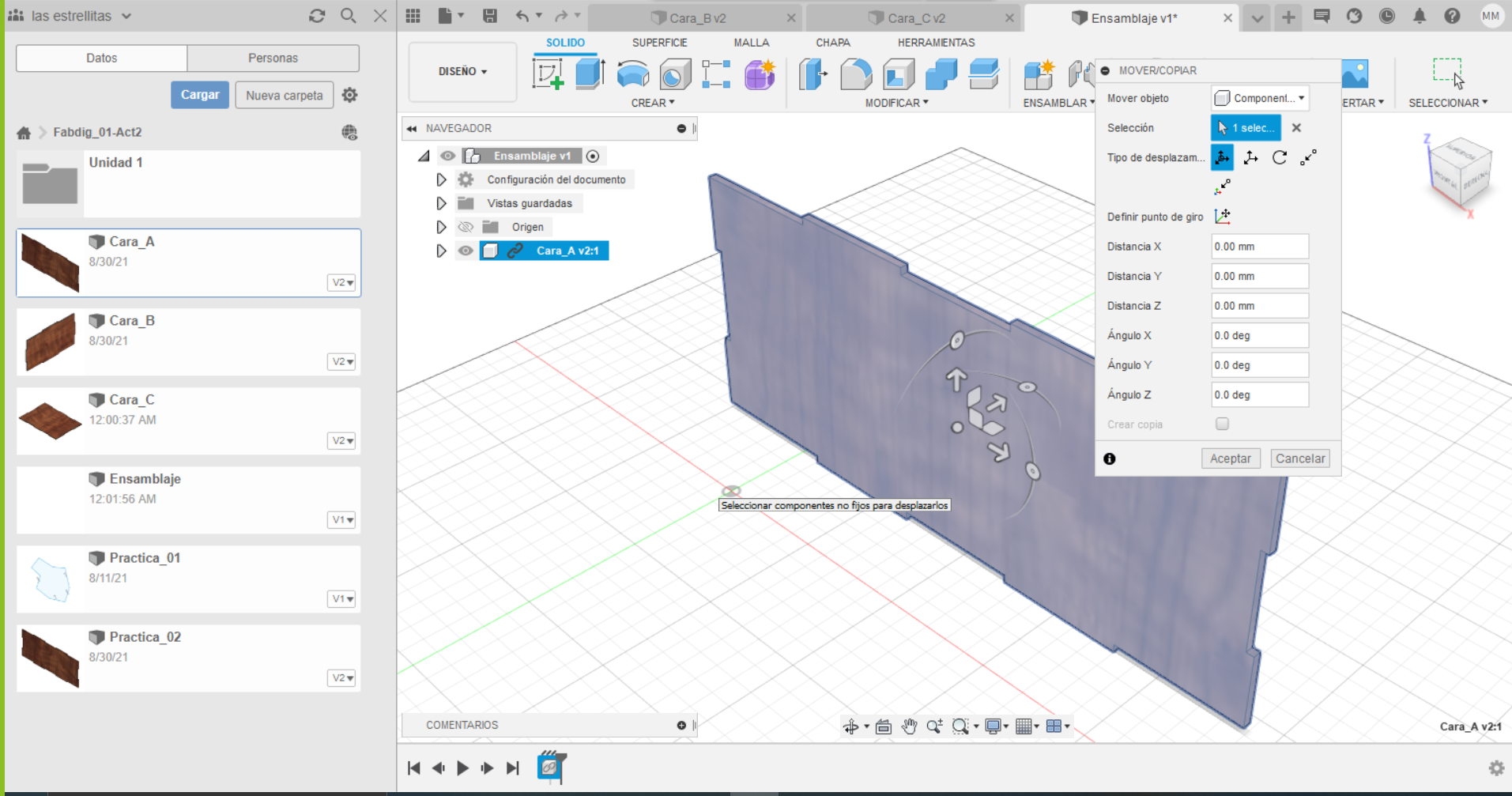Viewport: 1512px width, 796px height.
Task: Choose Translate displacement type
Action: point(1250,157)
